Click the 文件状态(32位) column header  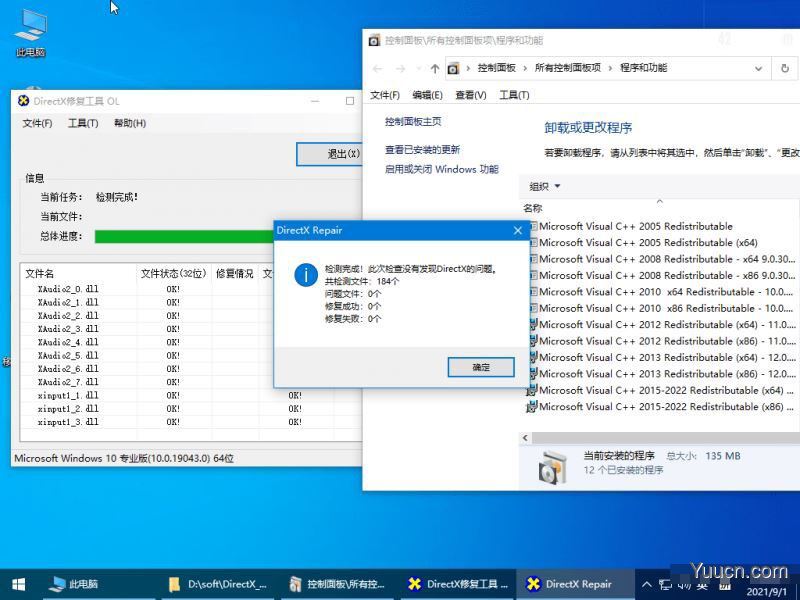tap(173, 273)
